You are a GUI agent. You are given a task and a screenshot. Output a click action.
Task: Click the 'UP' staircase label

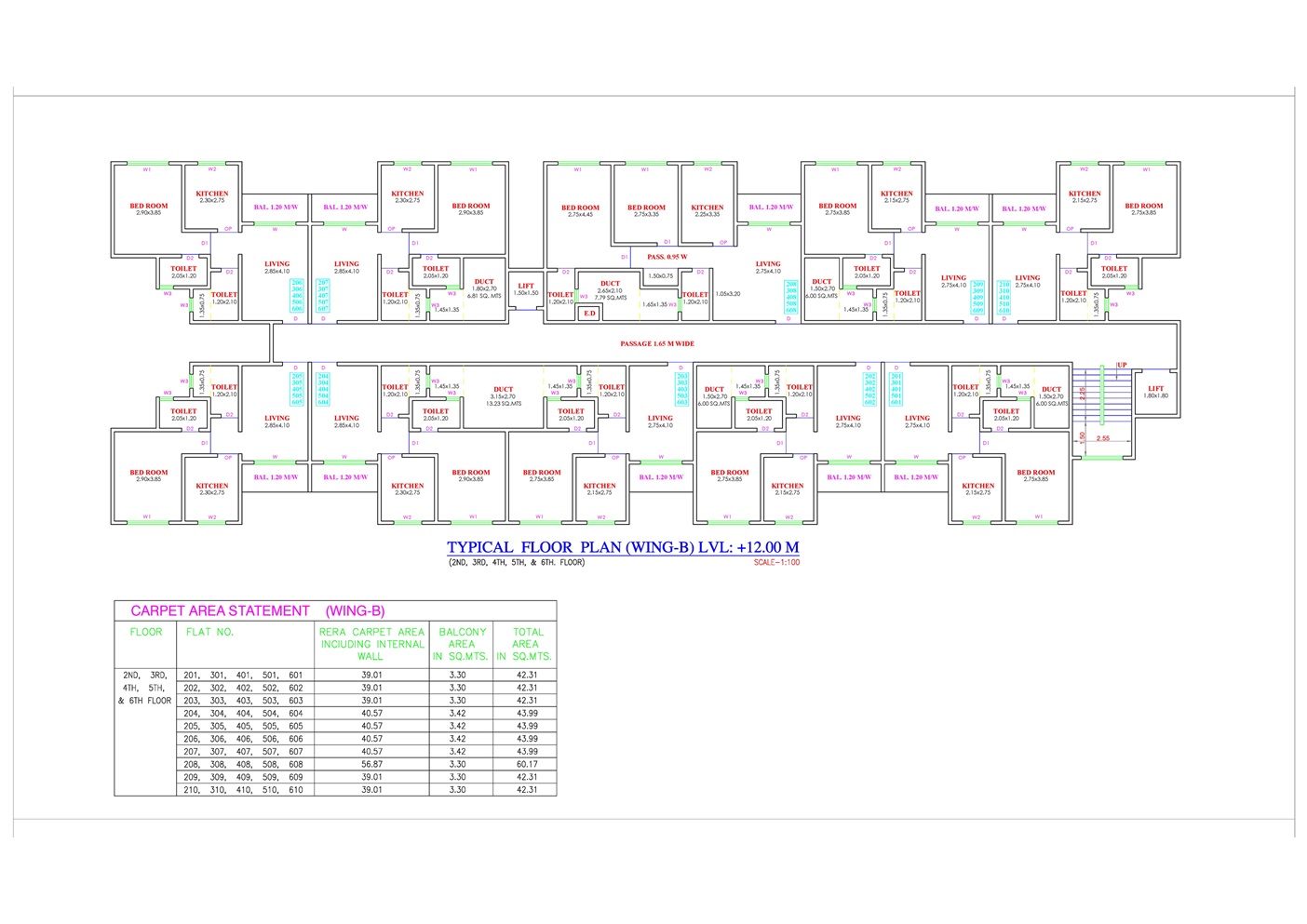click(1122, 365)
